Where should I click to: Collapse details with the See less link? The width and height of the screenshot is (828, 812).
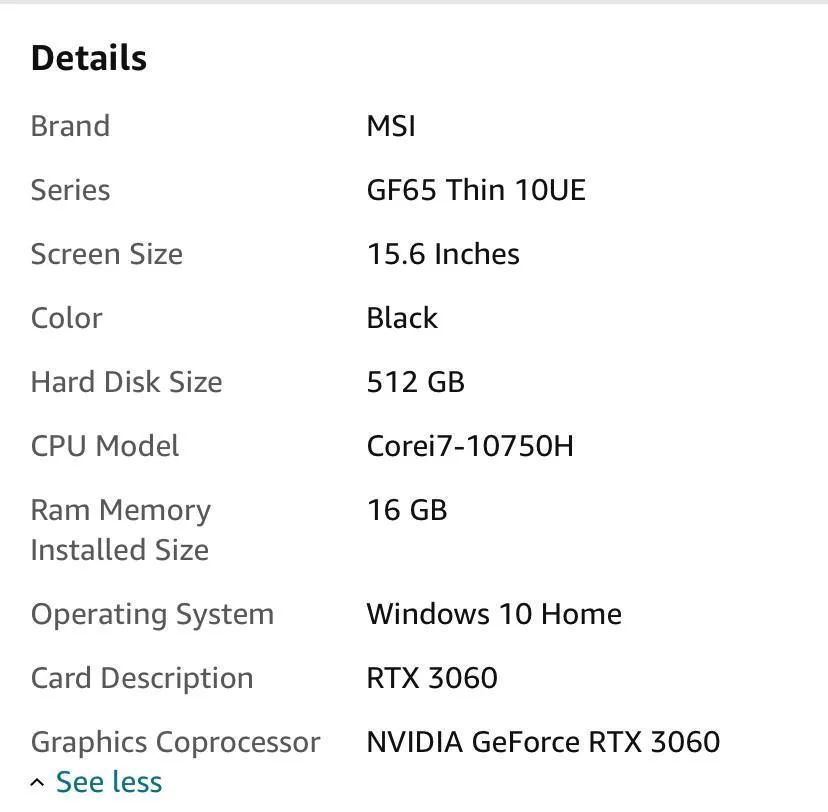coord(108,782)
